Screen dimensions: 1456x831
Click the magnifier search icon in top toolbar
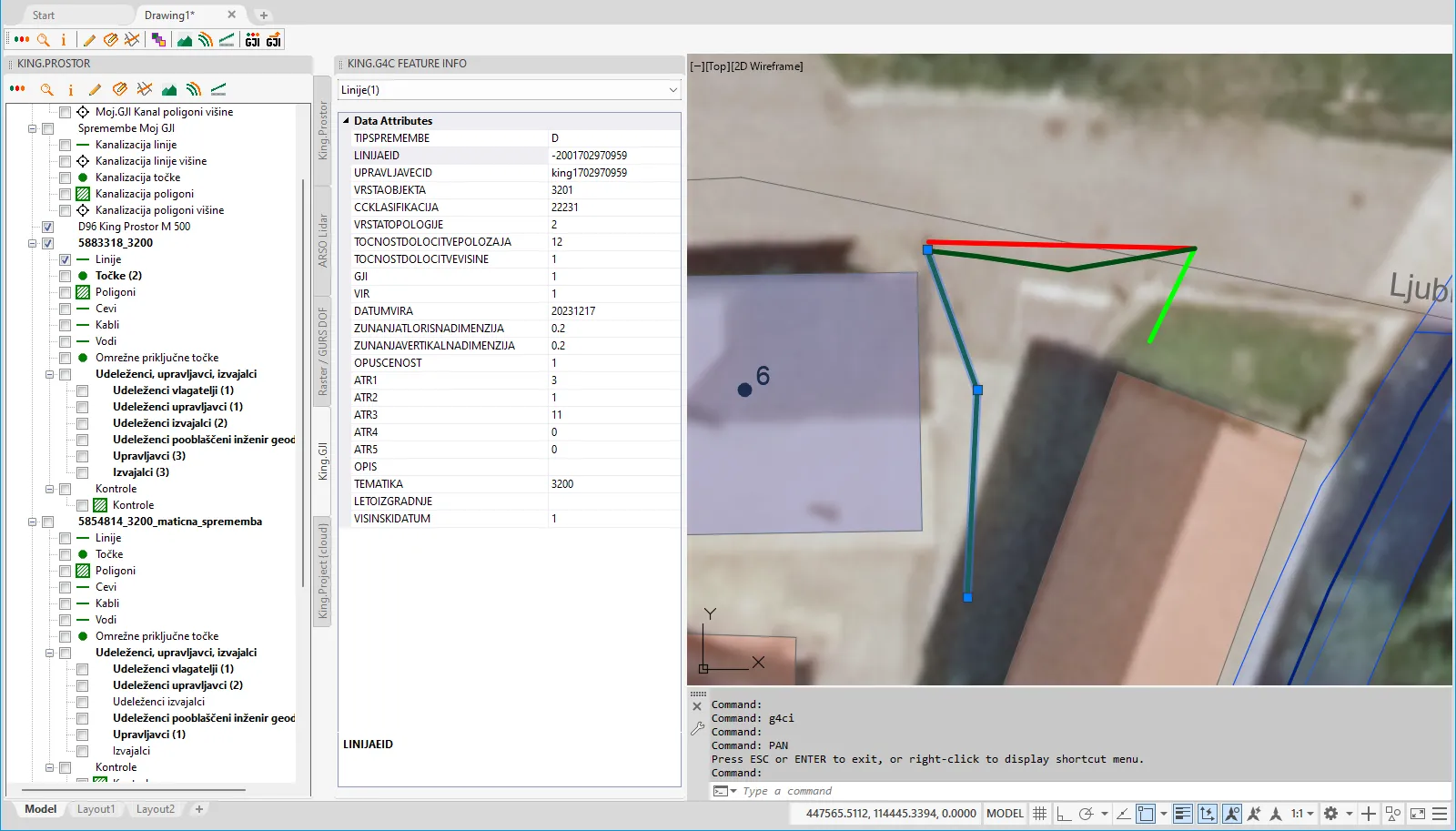coord(43,40)
